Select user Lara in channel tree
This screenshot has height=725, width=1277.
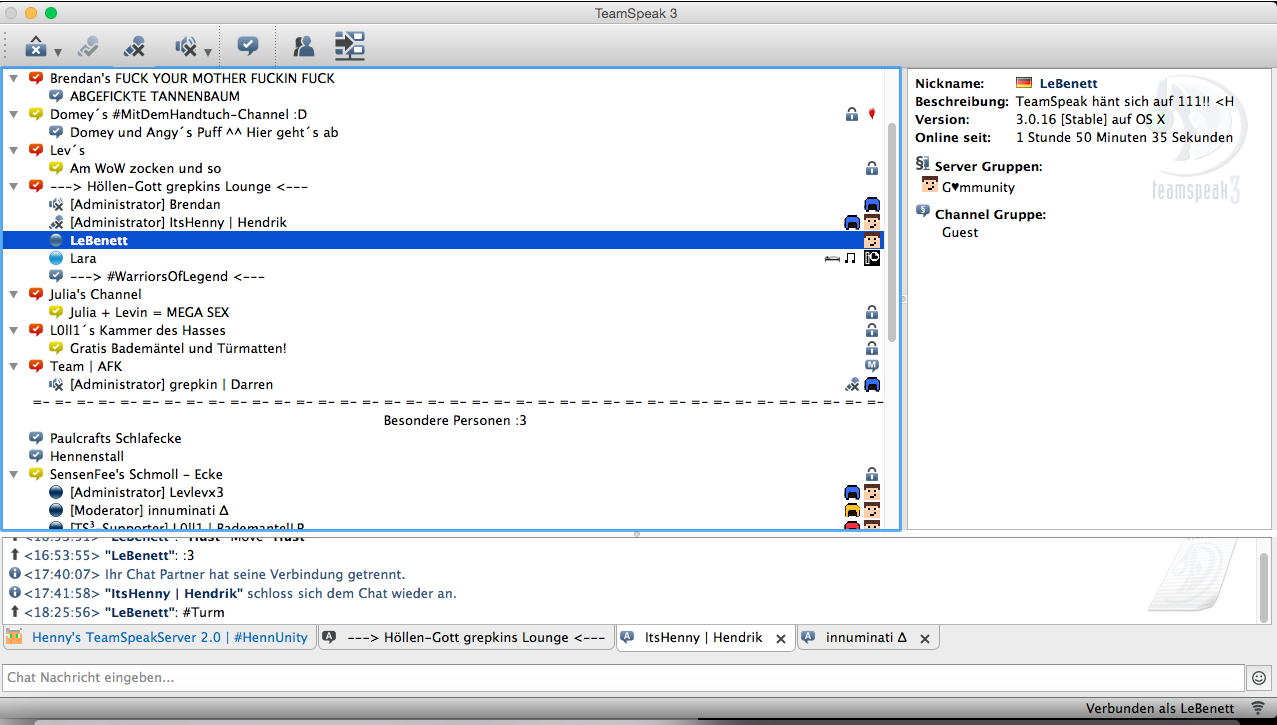click(83, 258)
